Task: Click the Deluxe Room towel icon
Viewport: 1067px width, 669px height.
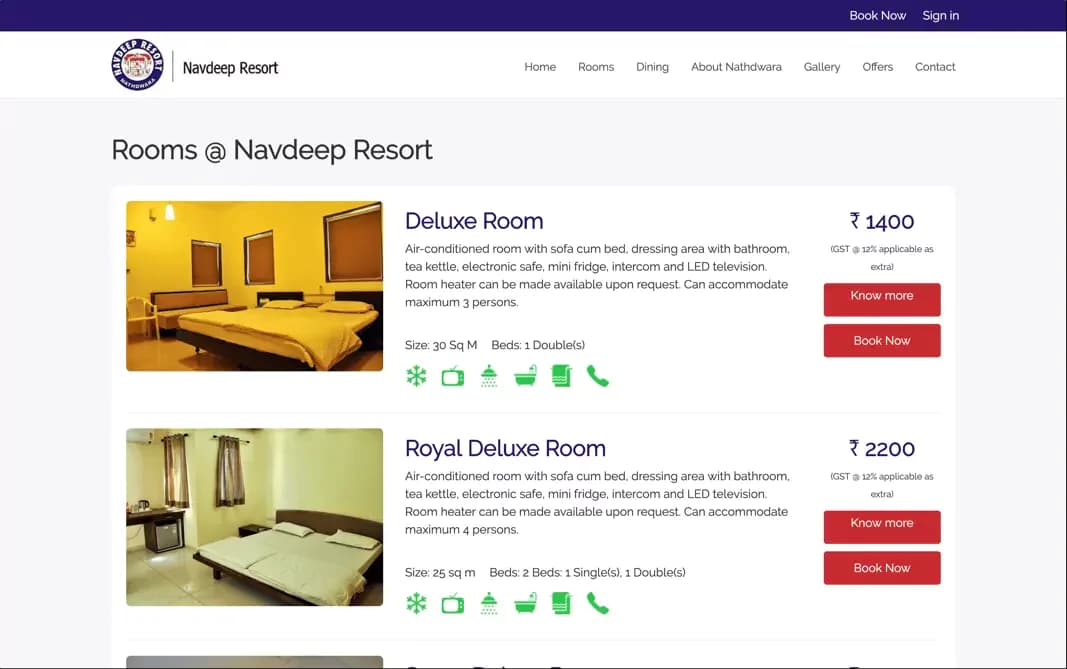Action: click(x=561, y=376)
